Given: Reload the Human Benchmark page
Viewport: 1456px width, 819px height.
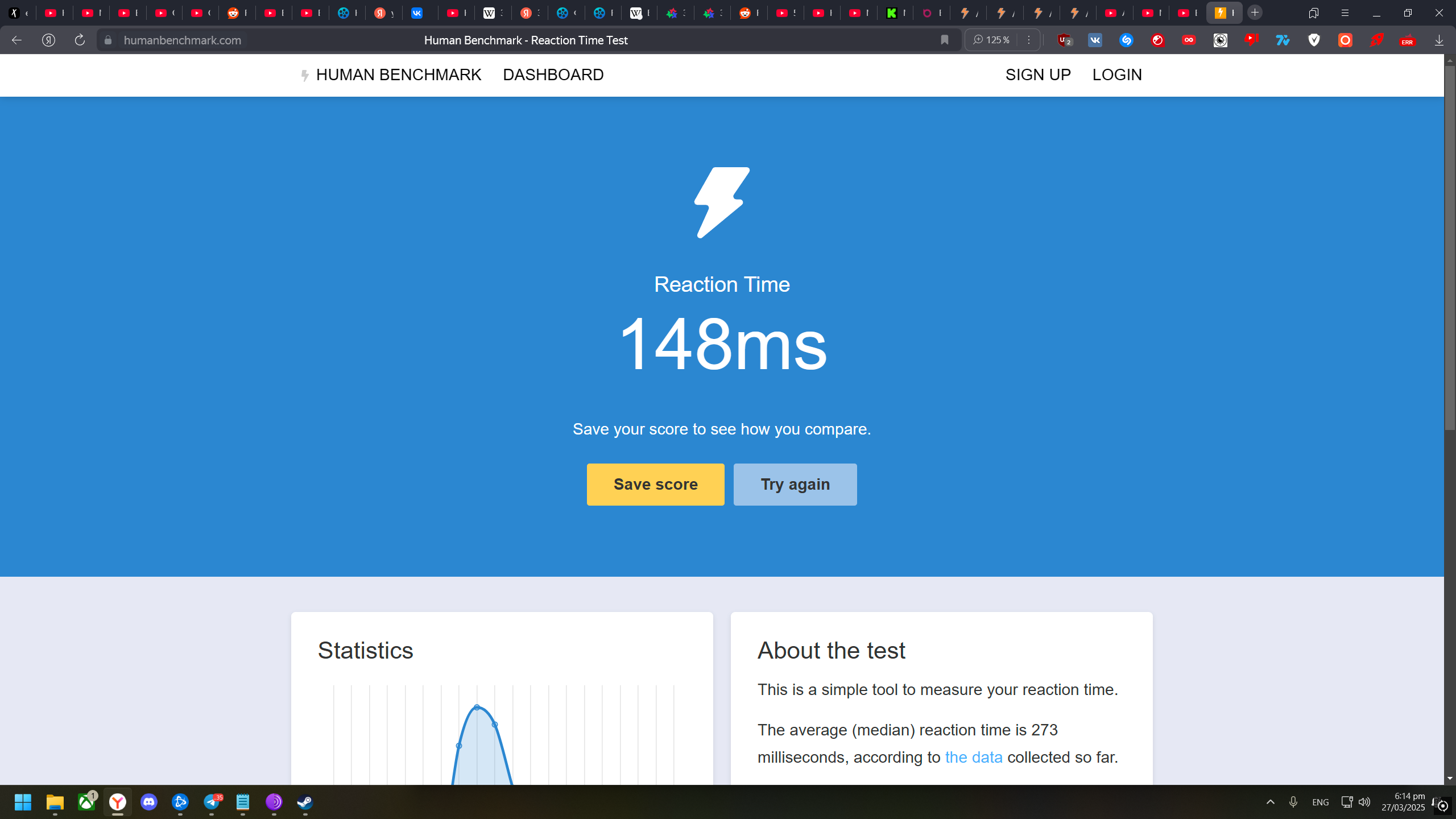Looking at the screenshot, I should (x=80, y=40).
